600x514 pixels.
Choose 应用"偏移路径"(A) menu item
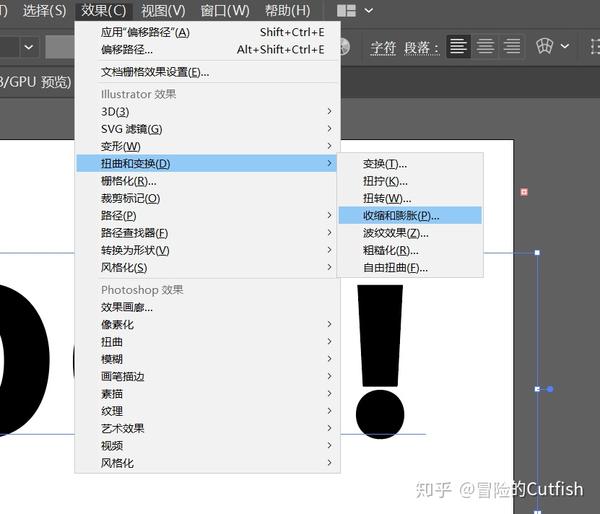point(208,32)
